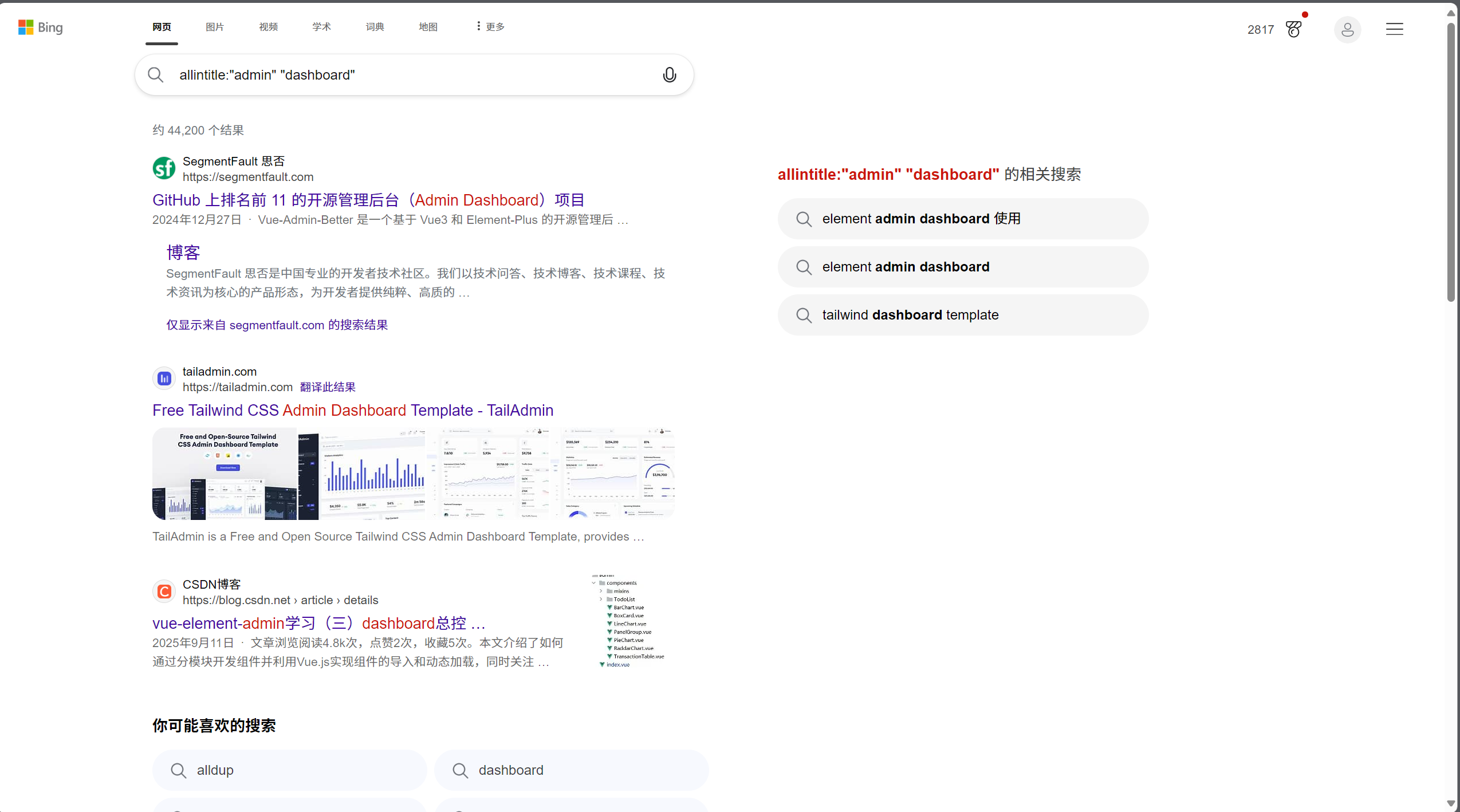The height and width of the screenshot is (812, 1460).
Task: Open the 地图 tab
Action: point(428,26)
